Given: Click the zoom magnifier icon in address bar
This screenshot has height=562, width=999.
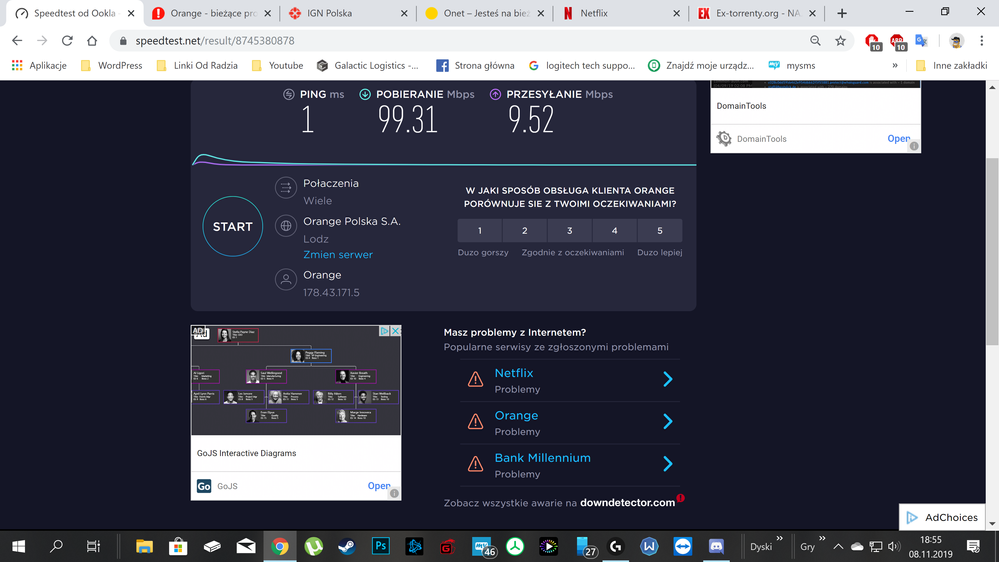Looking at the screenshot, I should (x=815, y=41).
